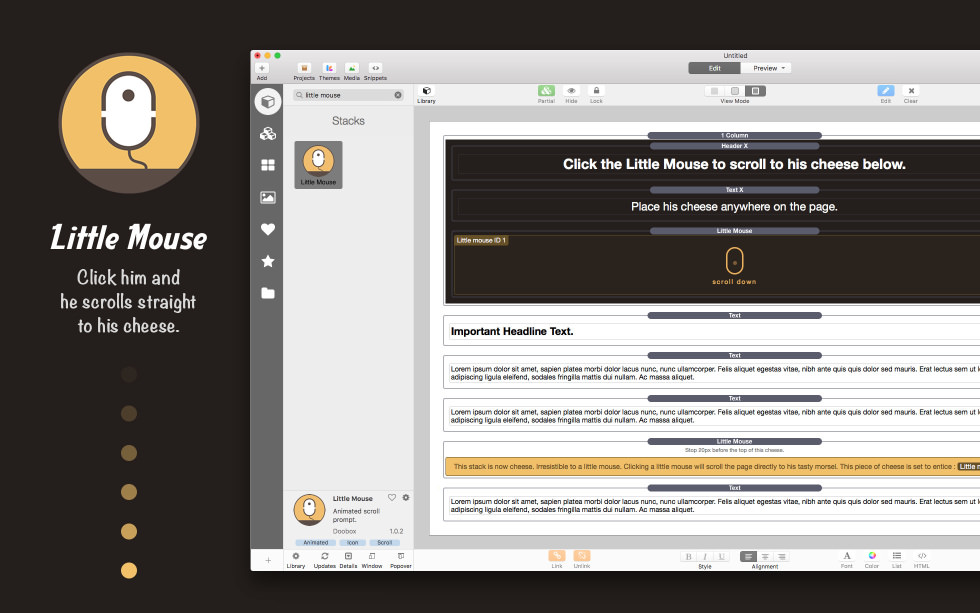980x613 pixels.
Task: Select the four-square grid sidebar icon
Action: click(268, 165)
